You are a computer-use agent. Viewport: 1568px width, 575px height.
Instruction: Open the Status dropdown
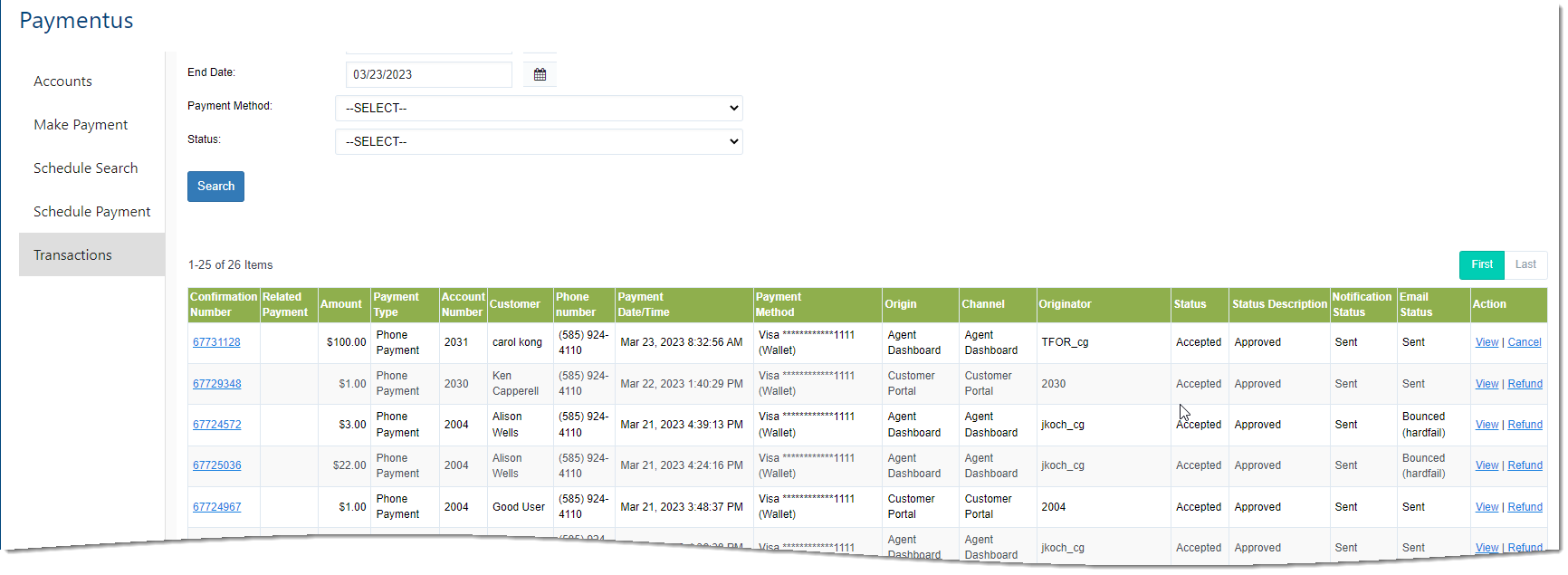(x=539, y=141)
